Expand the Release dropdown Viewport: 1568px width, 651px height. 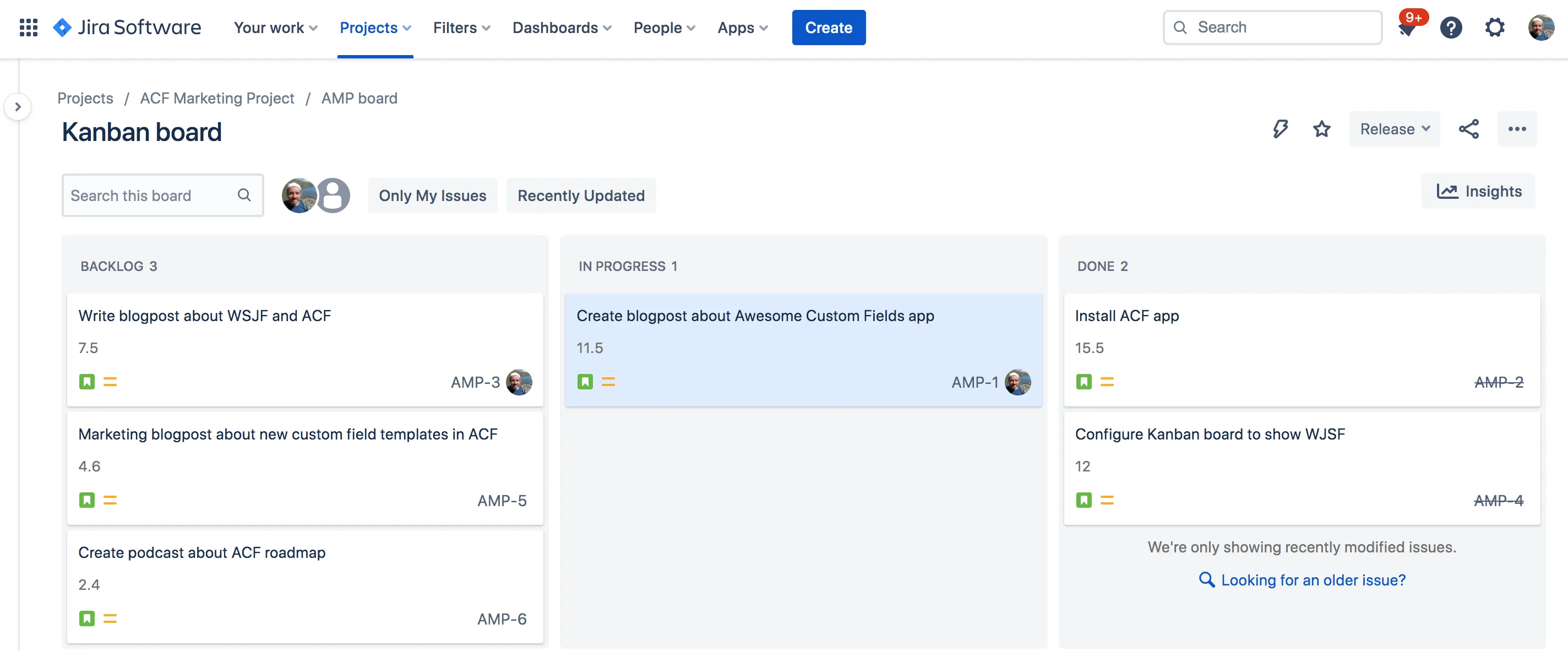coord(1395,128)
